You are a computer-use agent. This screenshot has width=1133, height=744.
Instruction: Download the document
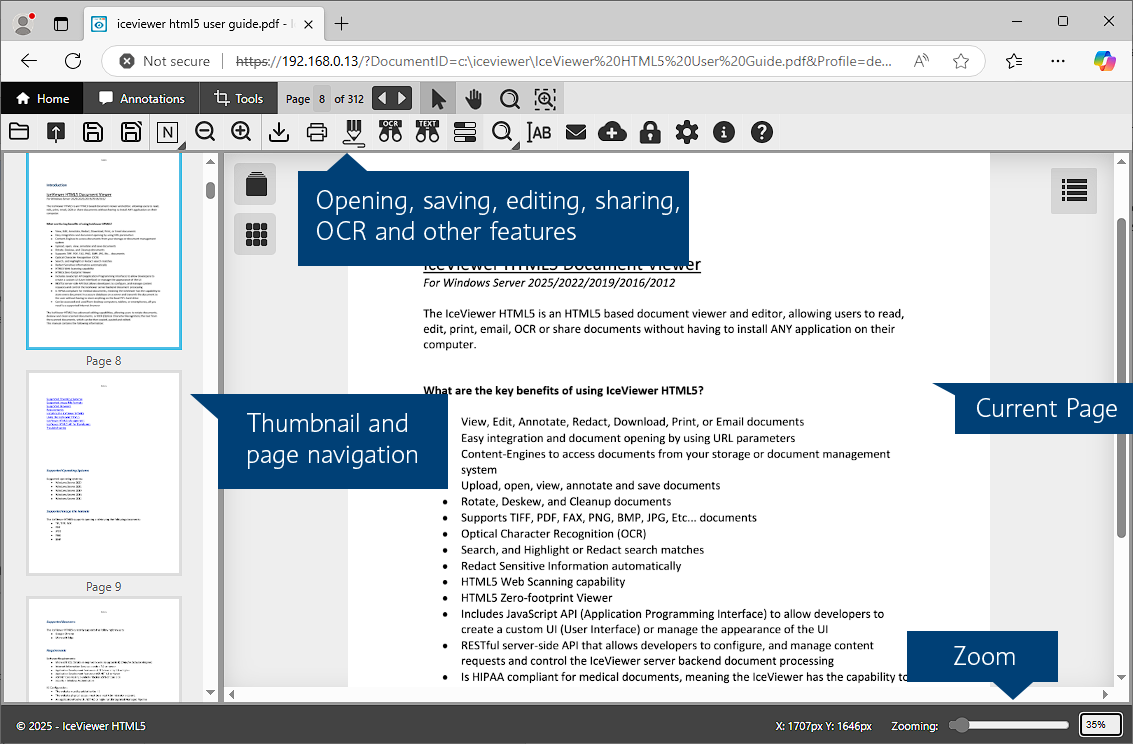[279, 132]
